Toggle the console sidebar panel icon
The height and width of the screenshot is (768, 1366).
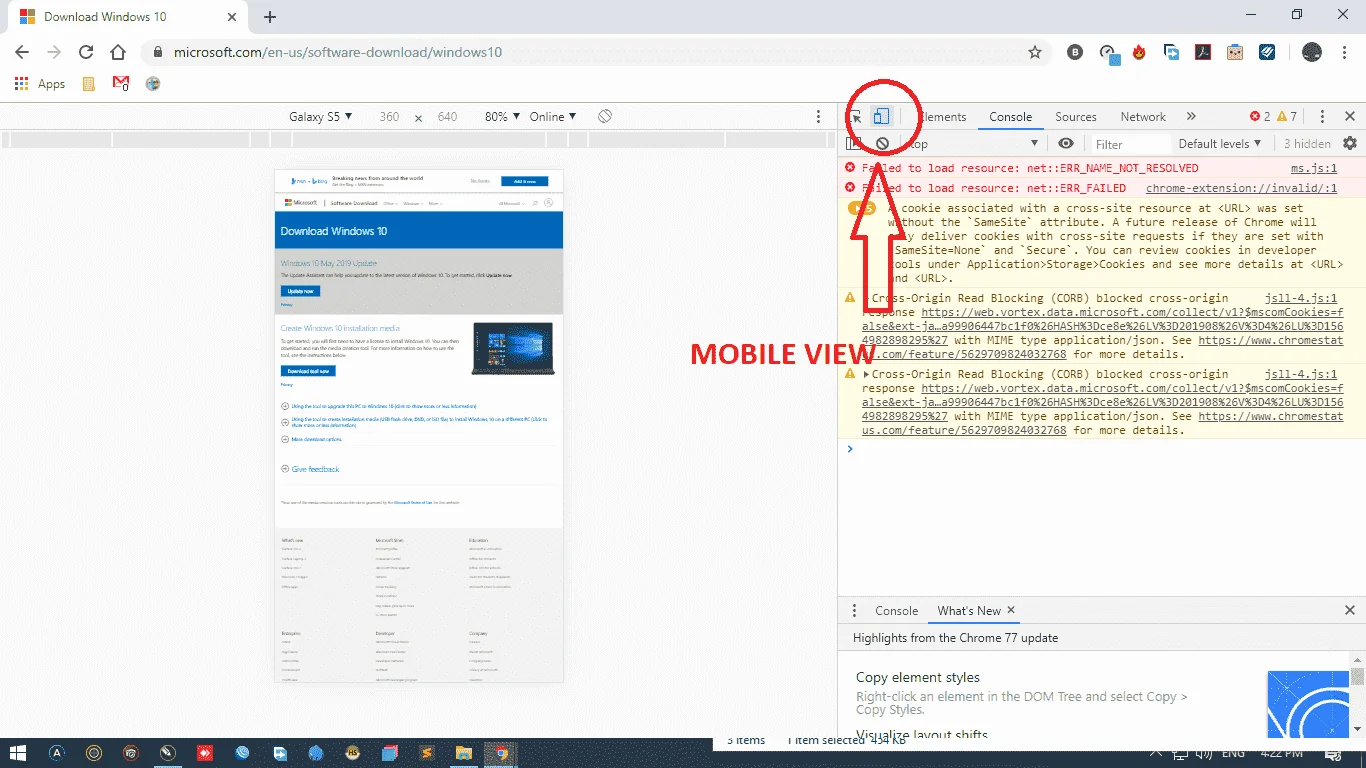[854, 144]
